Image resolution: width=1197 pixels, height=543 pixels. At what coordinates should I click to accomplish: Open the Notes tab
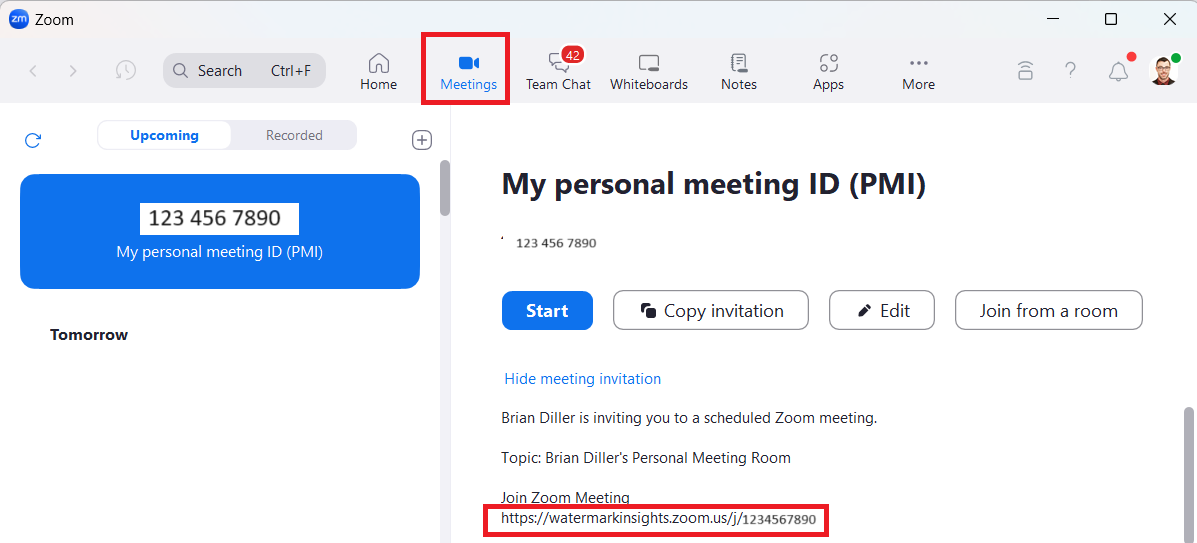point(739,72)
